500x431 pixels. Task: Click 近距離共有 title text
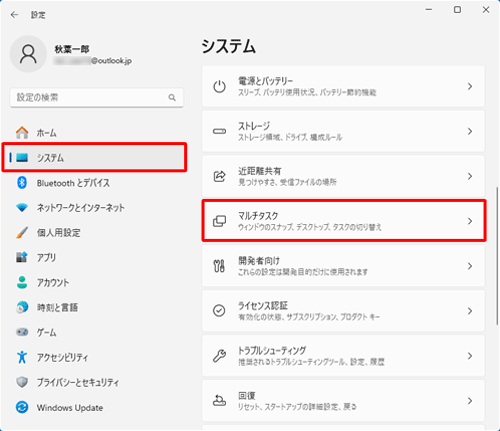point(260,171)
